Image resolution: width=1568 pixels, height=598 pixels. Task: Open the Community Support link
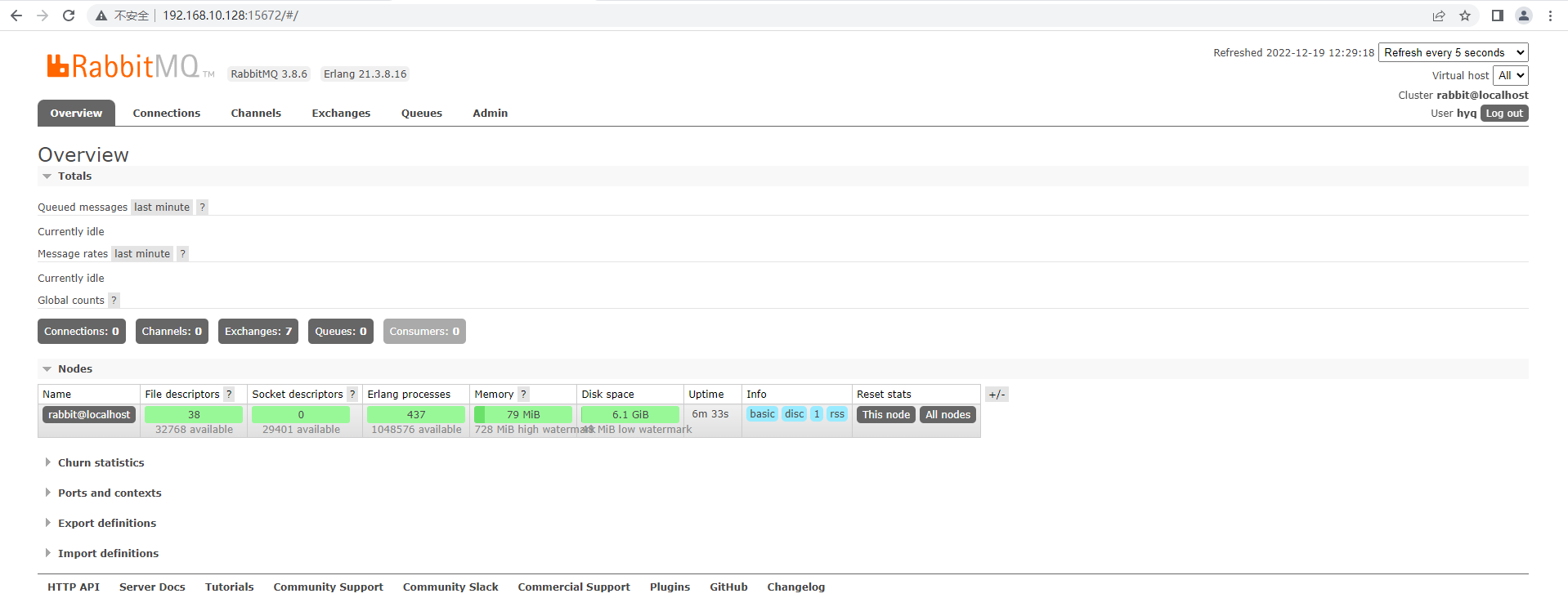[x=328, y=587]
